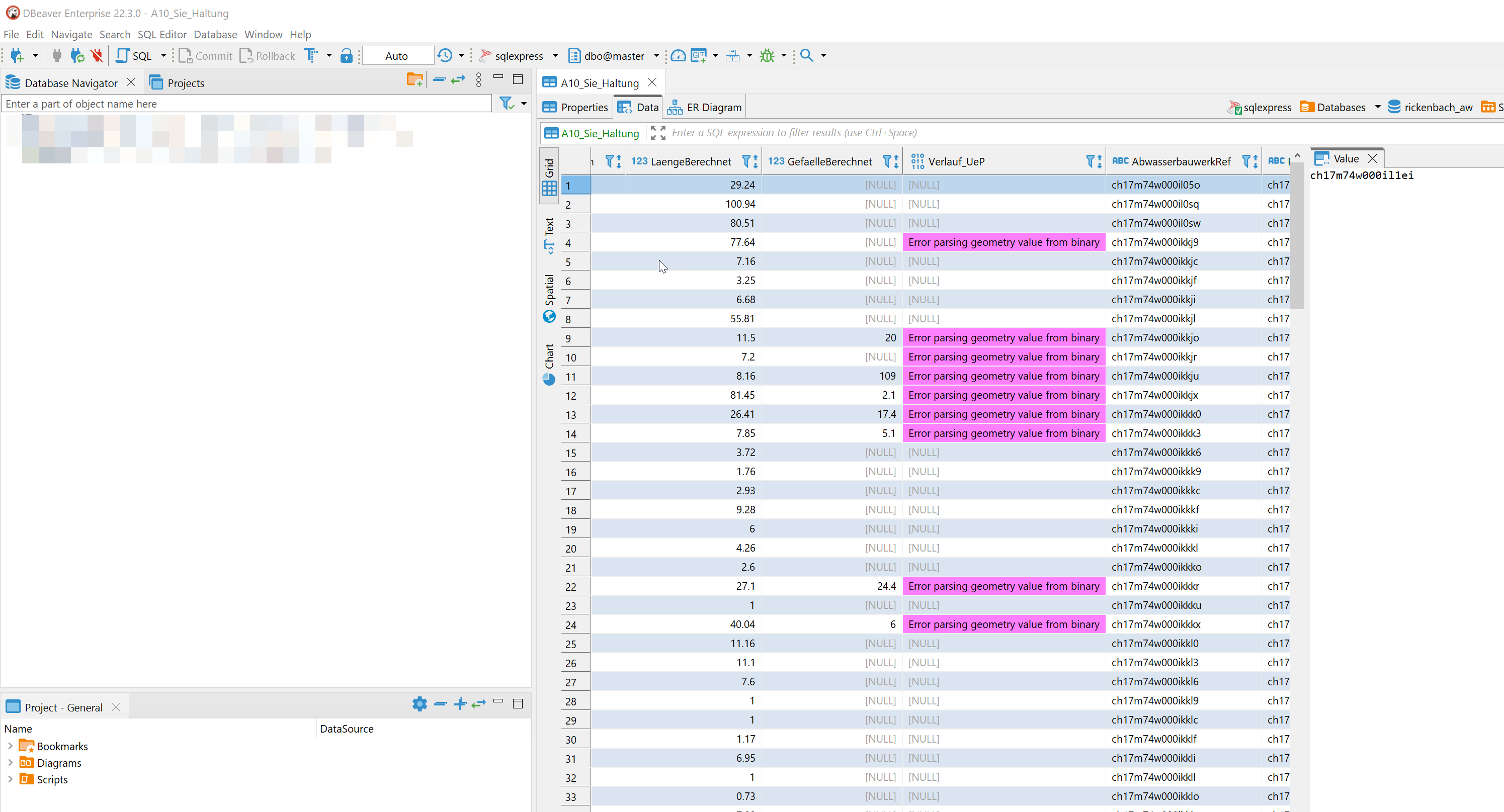Click the New connection plug icon
Image resolution: width=1504 pixels, height=812 pixels.
pos(17,55)
